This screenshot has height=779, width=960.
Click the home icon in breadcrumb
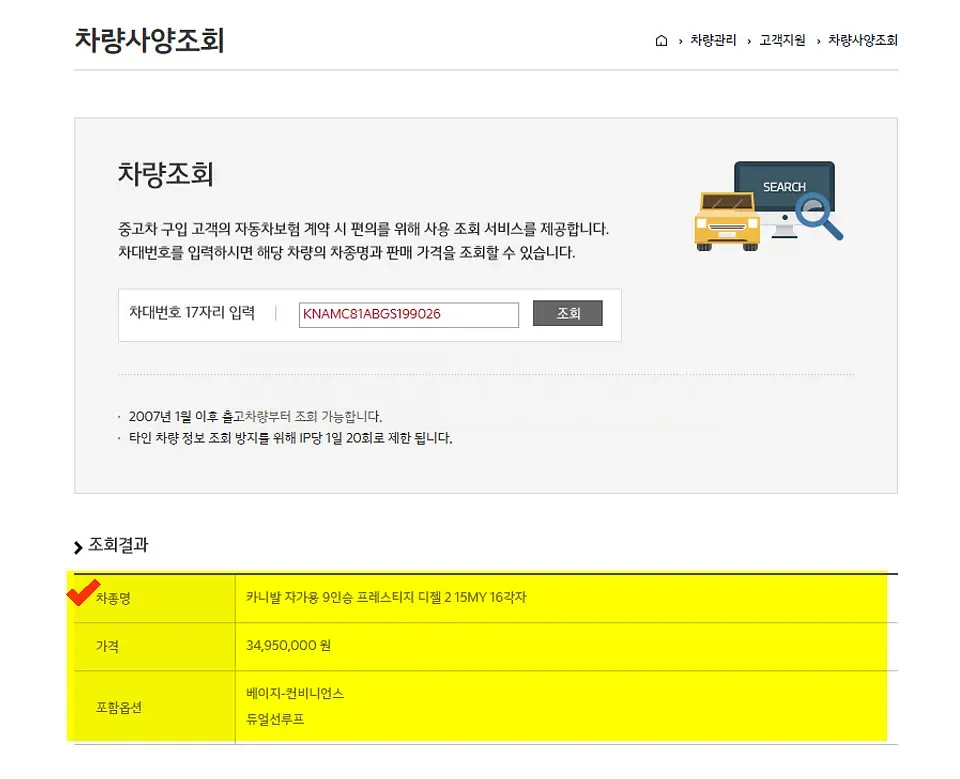(x=661, y=40)
